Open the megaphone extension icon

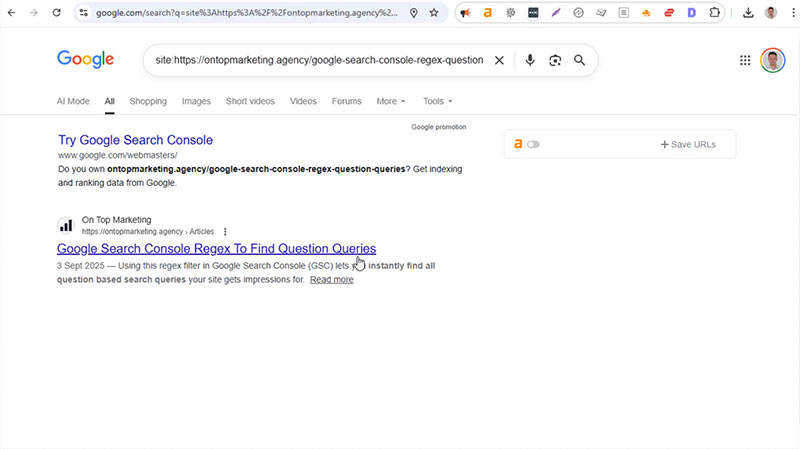pyautogui.click(x=465, y=13)
